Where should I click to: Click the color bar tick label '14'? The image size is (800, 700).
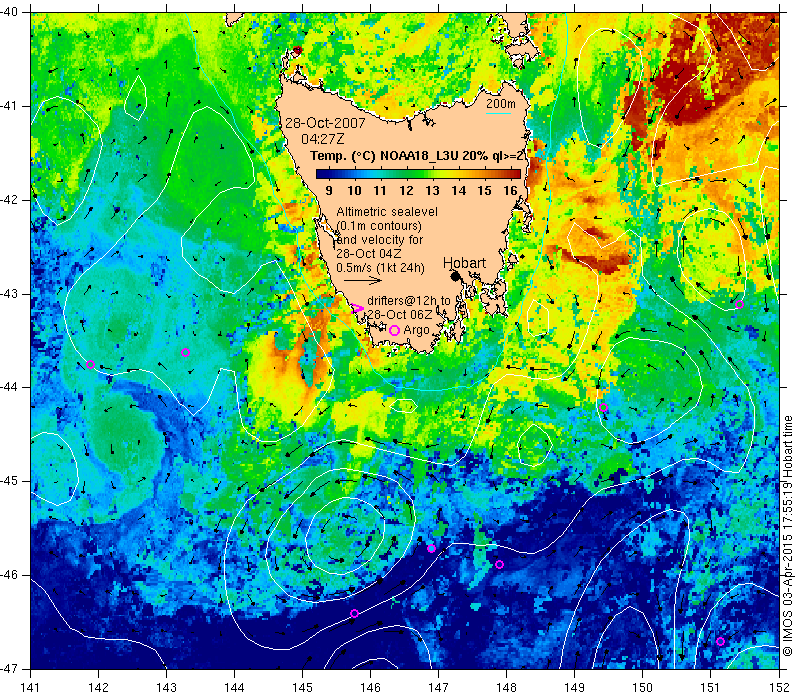coord(458,190)
